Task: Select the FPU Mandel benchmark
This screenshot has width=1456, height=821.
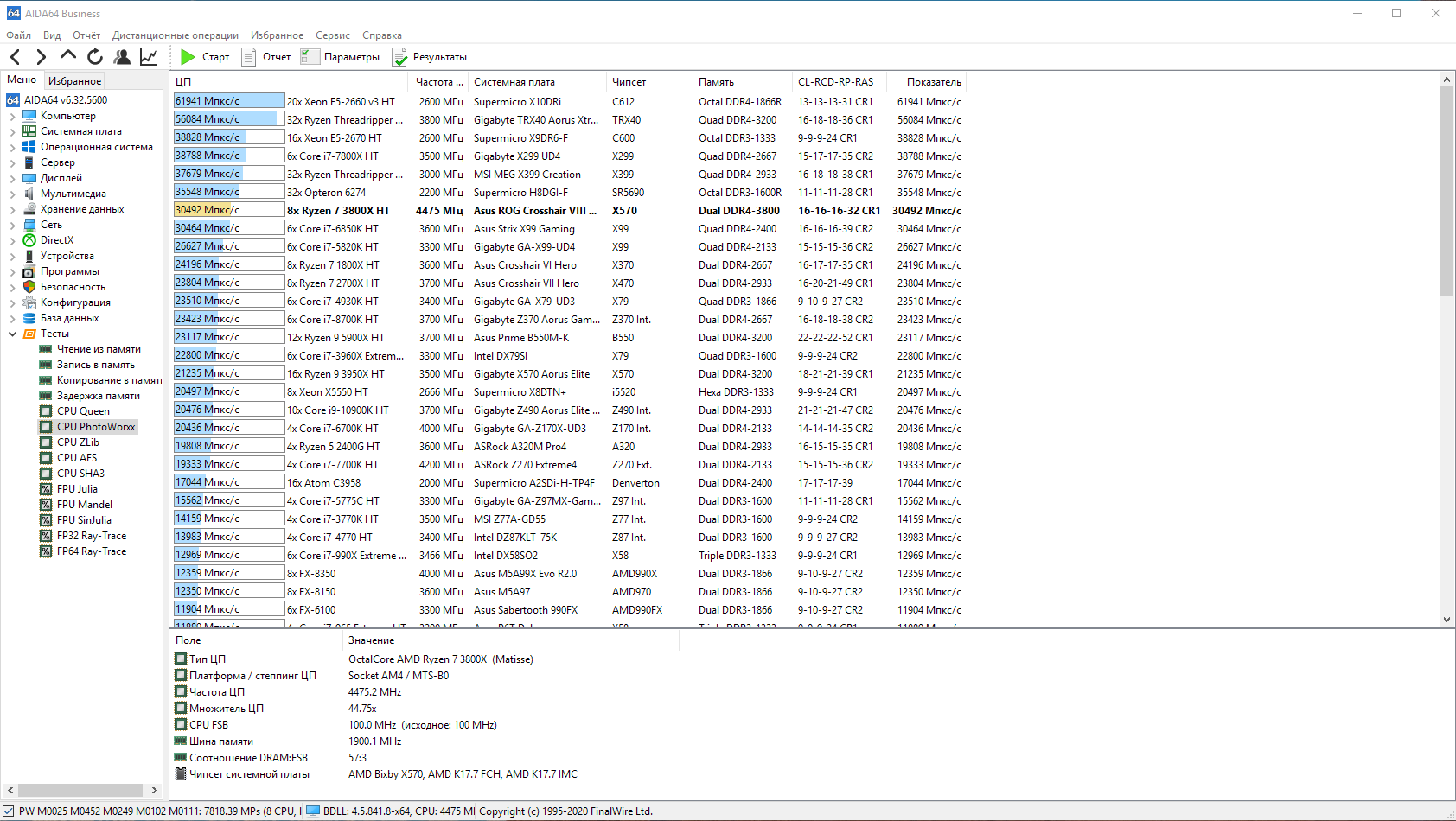Action: coord(85,505)
